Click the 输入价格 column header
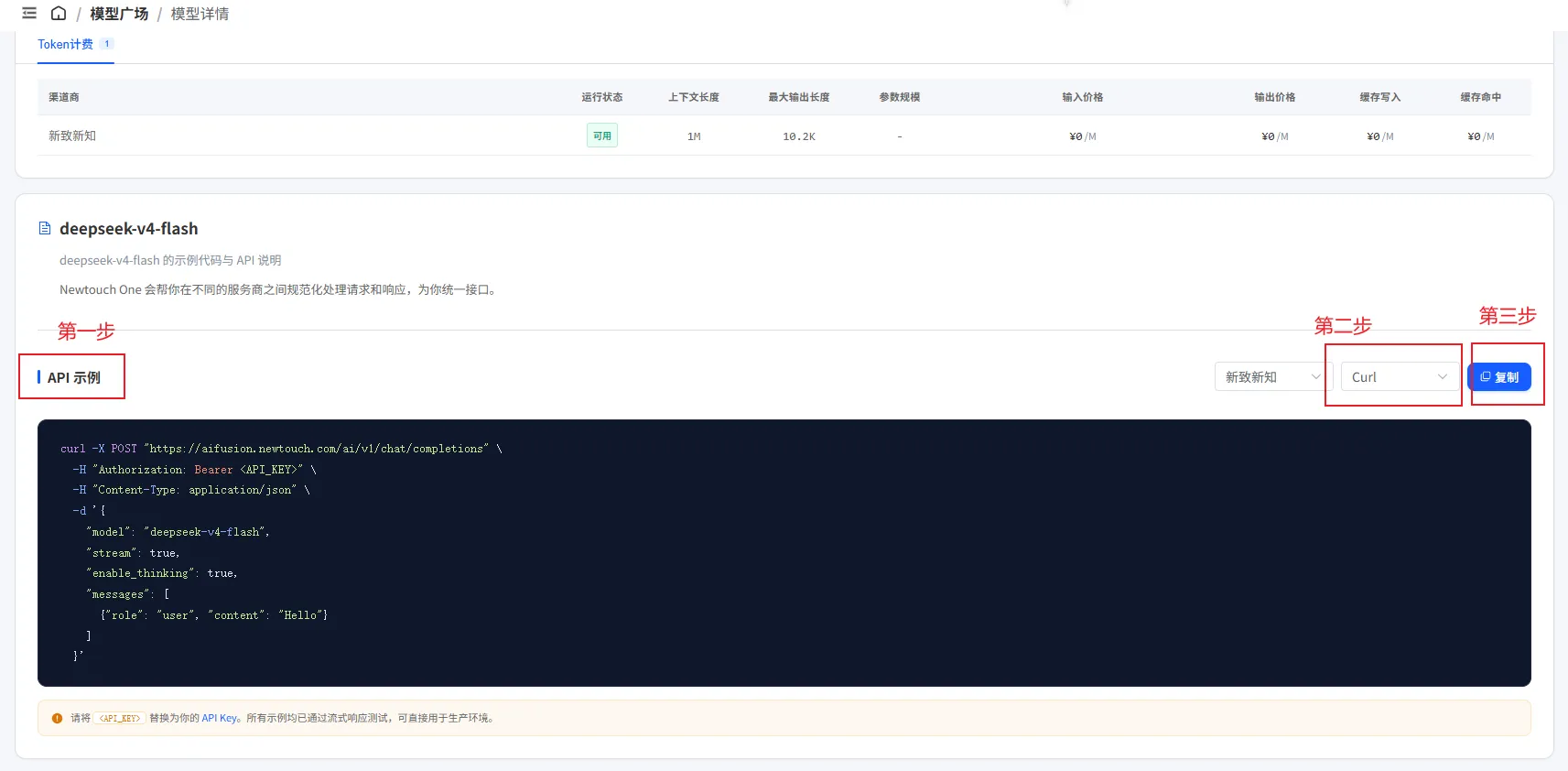Image resolution: width=1568 pixels, height=771 pixels. pos(1083,97)
